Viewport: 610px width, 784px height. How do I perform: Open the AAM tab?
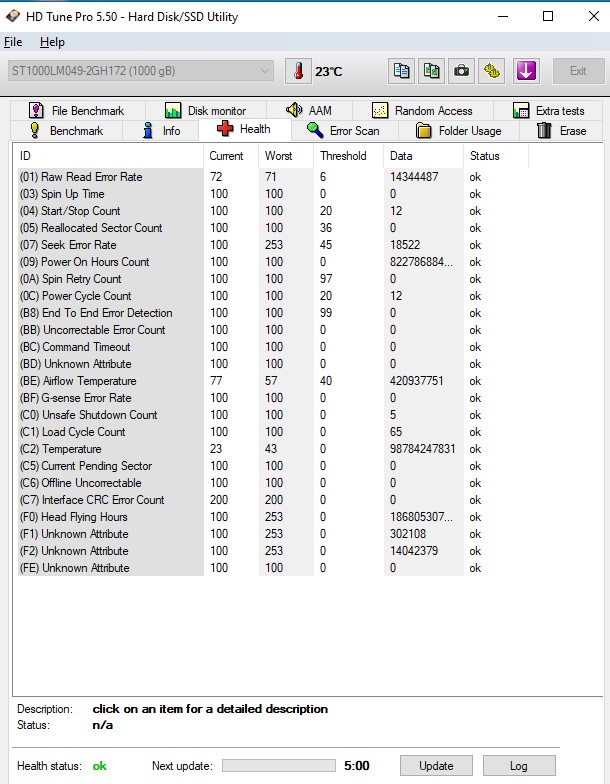(x=310, y=110)
